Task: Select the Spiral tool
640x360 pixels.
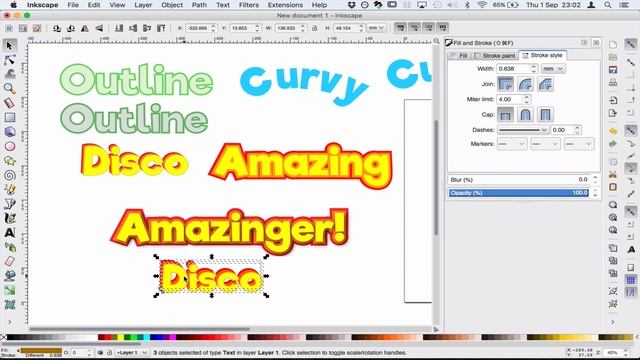Action: pos(10,175)
